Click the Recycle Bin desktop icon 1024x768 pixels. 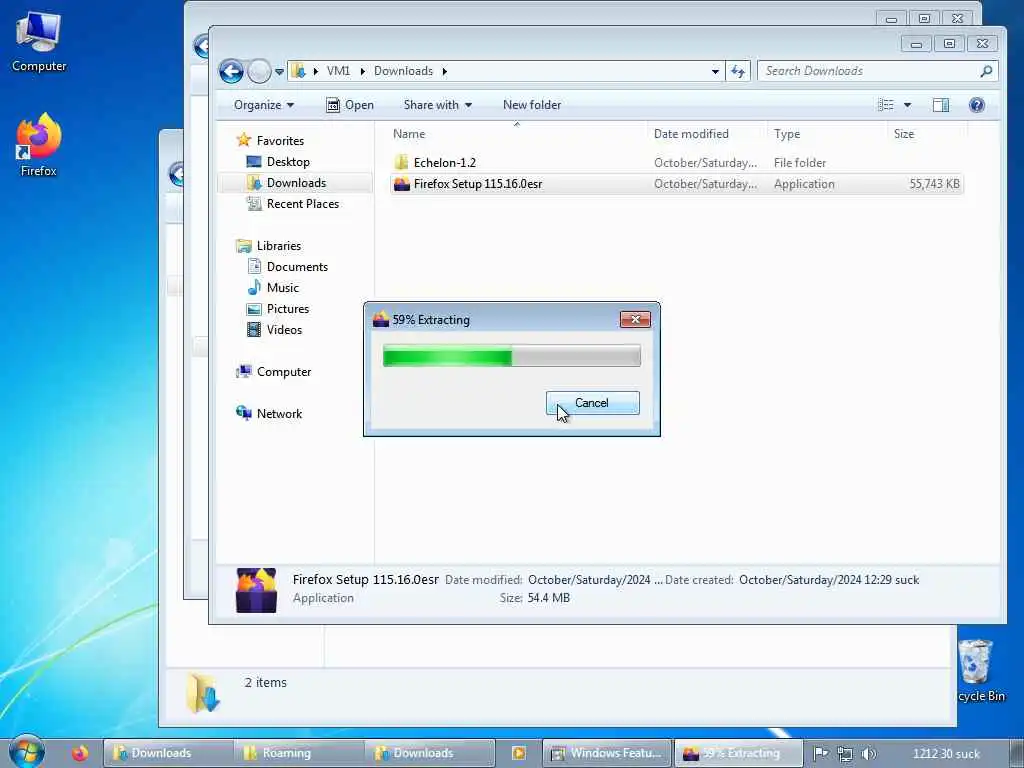[x=978, y=671]
